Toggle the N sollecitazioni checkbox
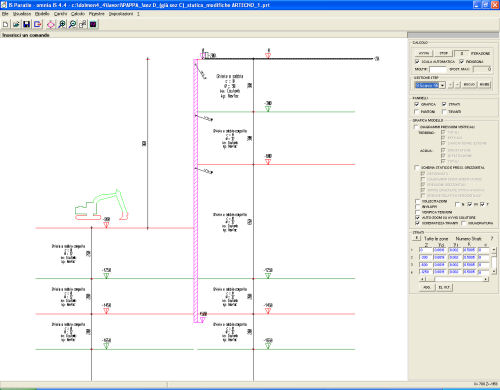 pyautogui.click(x=457, y=204)
